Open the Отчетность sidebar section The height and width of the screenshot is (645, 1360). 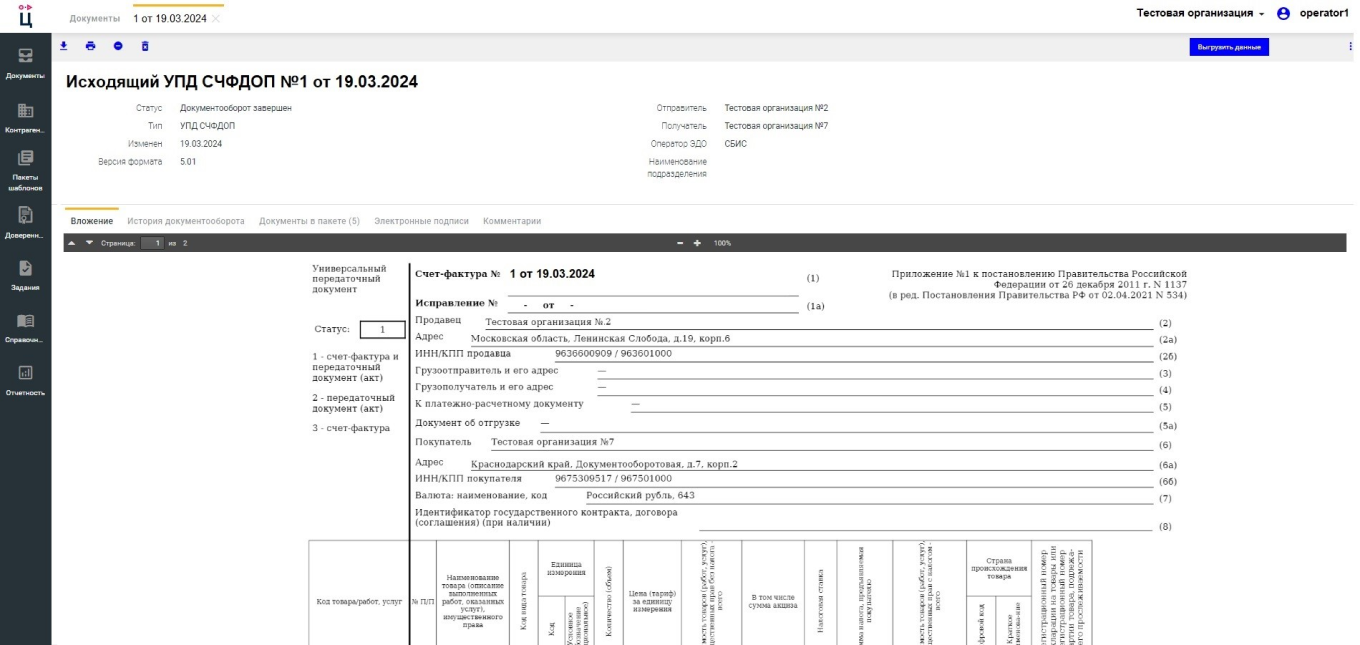(x=25, y=380)
